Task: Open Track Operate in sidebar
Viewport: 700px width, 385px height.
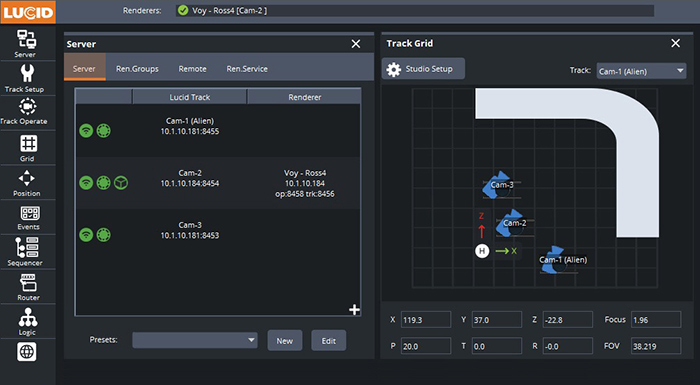Action: [25, 112]
